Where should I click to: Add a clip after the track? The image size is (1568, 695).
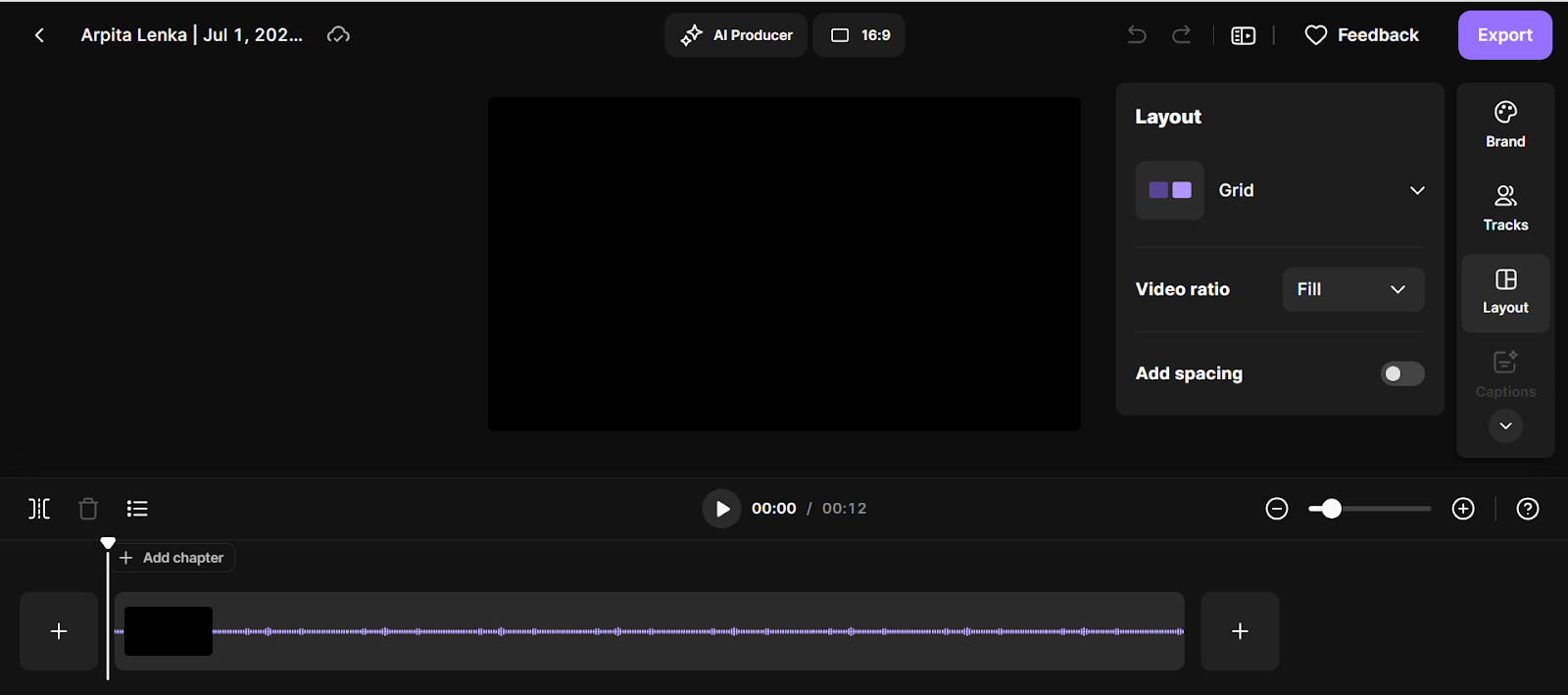(x=1240, y=631)
